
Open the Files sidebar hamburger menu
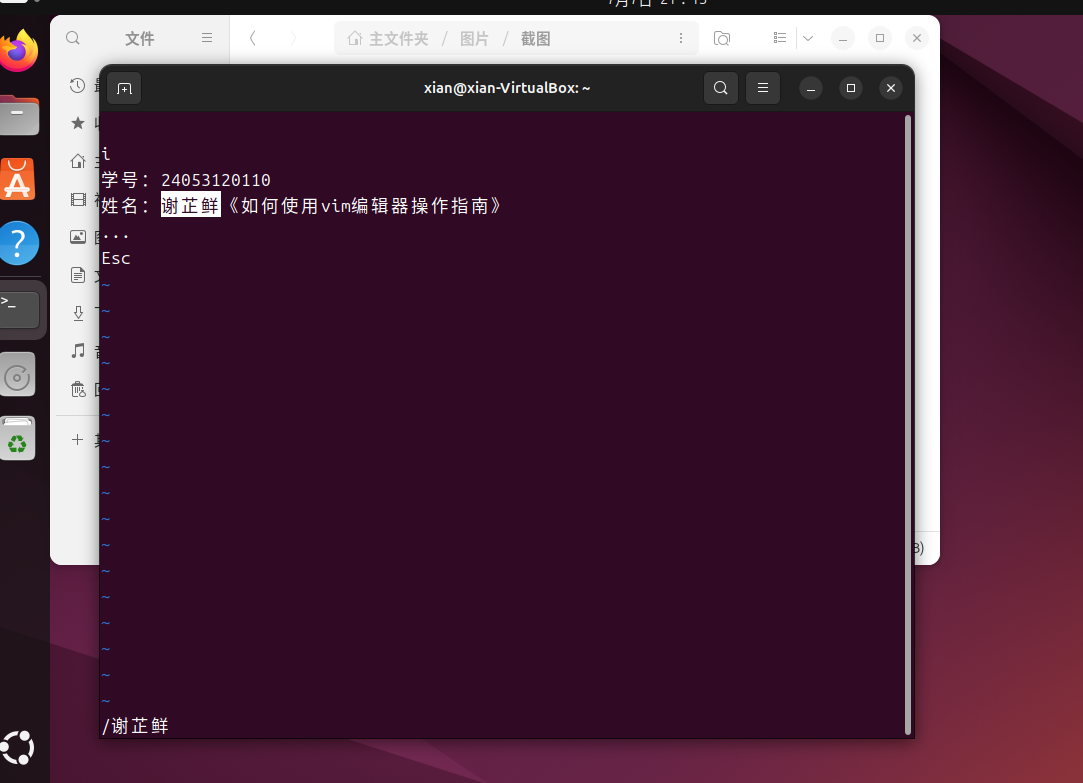[x=207, y=38]
